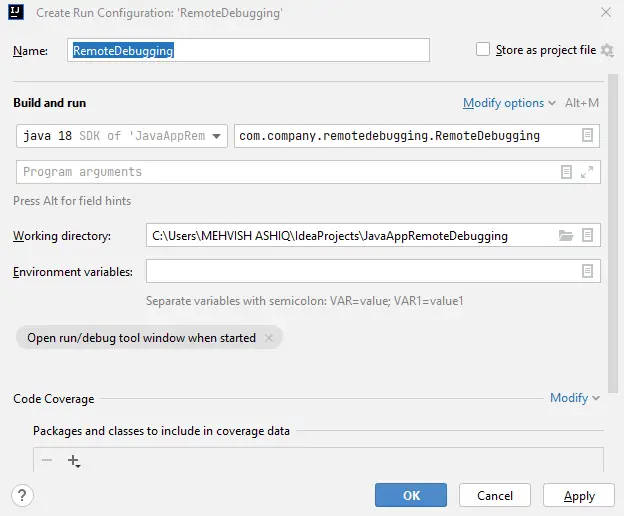
Task: Click the Alt+M shortcut hint
Action: click(x=582, y=103)
